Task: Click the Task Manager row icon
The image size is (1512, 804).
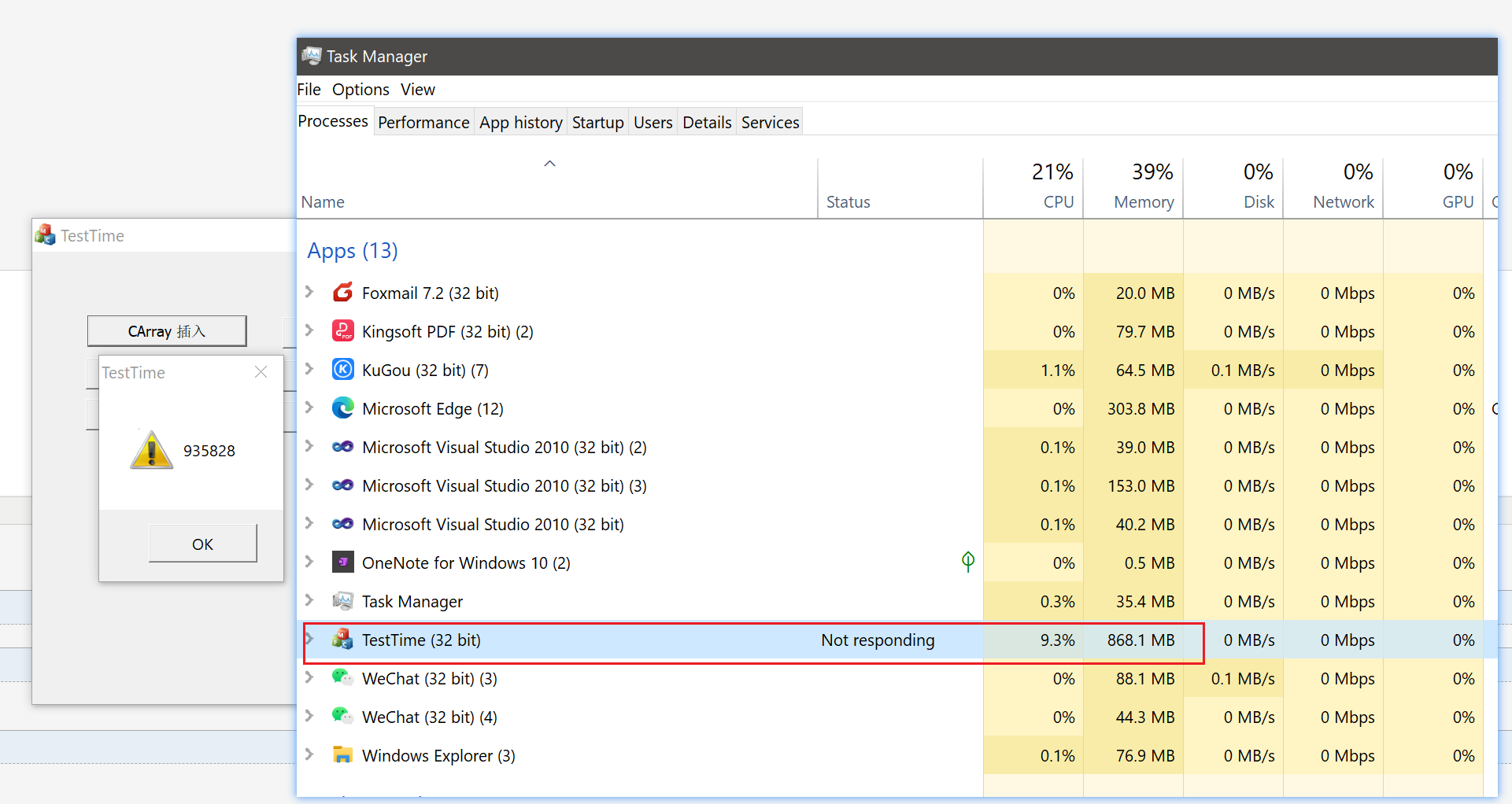Action: (x=342, y=601)
